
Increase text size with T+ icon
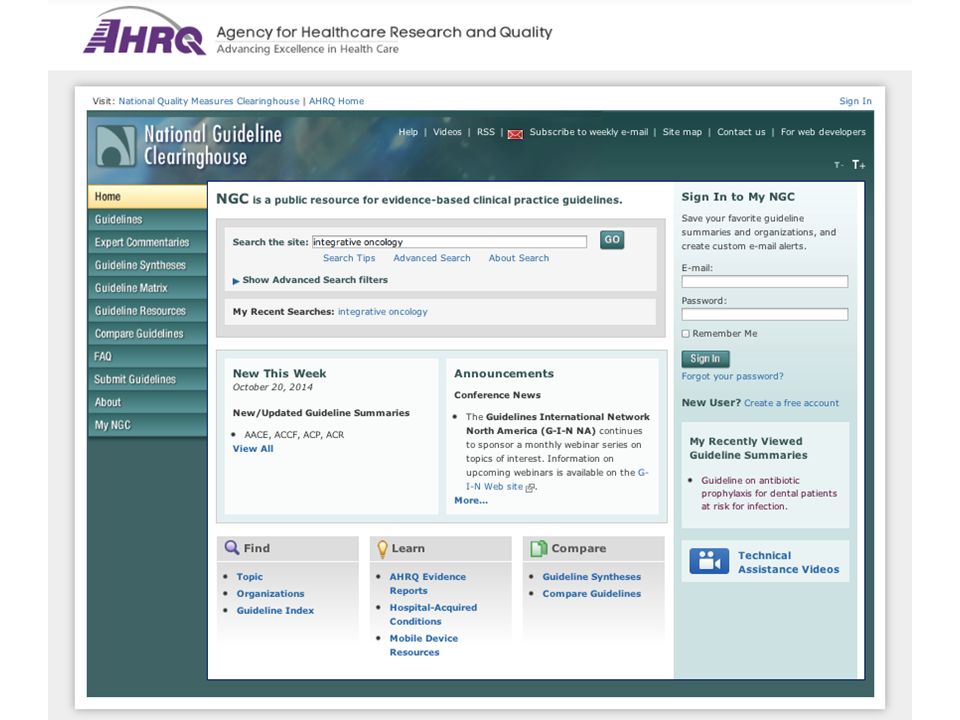pyautogui.click(x=858, y=165)
